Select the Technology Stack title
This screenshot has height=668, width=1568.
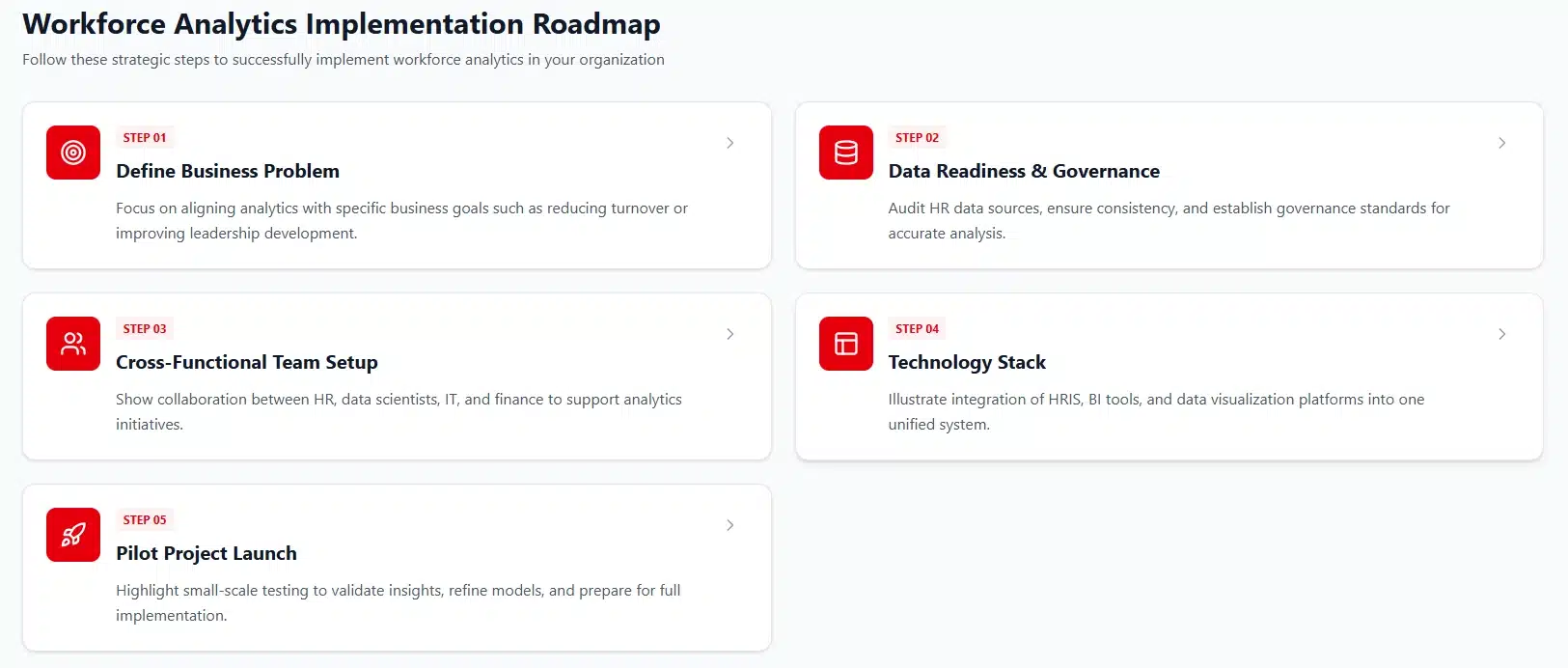click(968, 362)
